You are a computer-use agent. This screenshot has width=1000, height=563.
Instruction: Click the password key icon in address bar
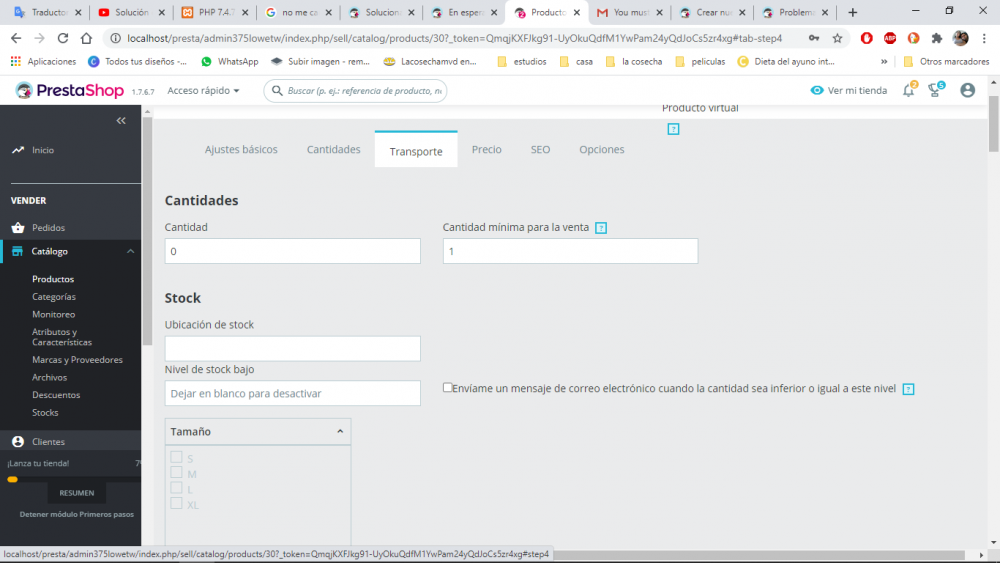(814, 38)
